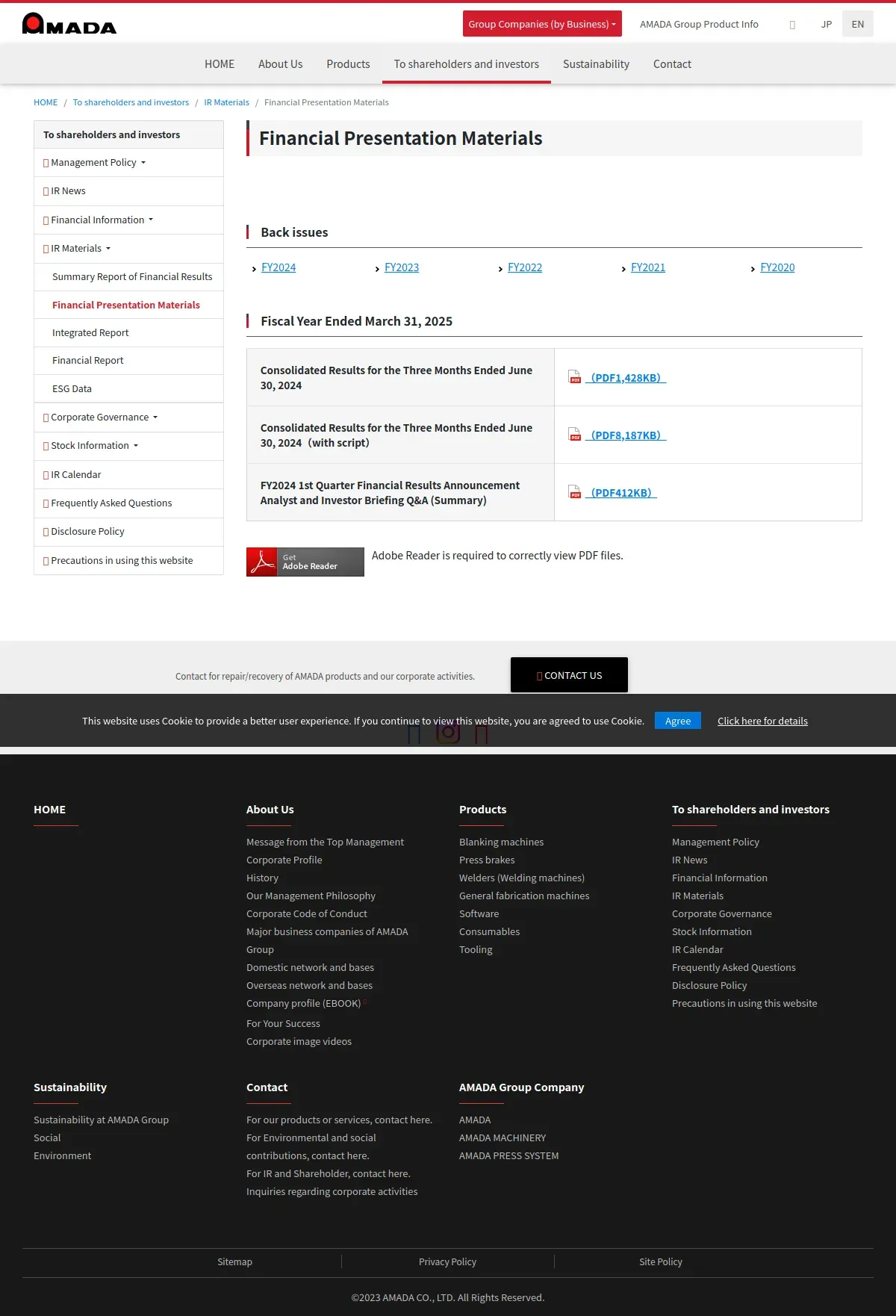This screenshot has height=1316, width=896.
Task: Open the Site Policy footer link
Action: tap(661, 1261)
